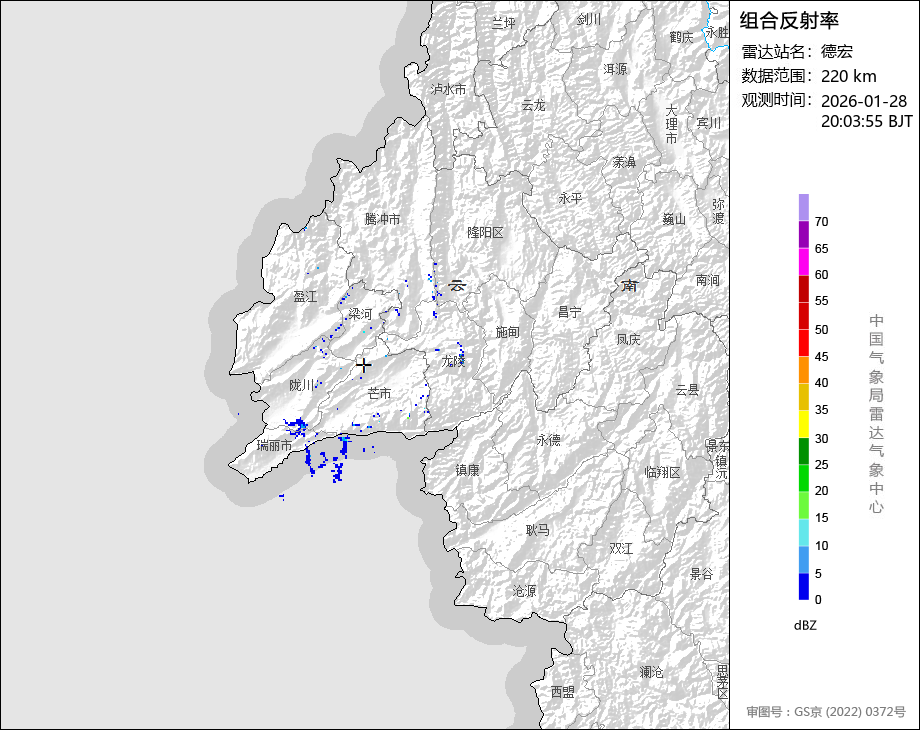Choose the bright red 45–50 dBZ swatch
The width and height of the screenshot is (920, 730).
pos(804,343)
